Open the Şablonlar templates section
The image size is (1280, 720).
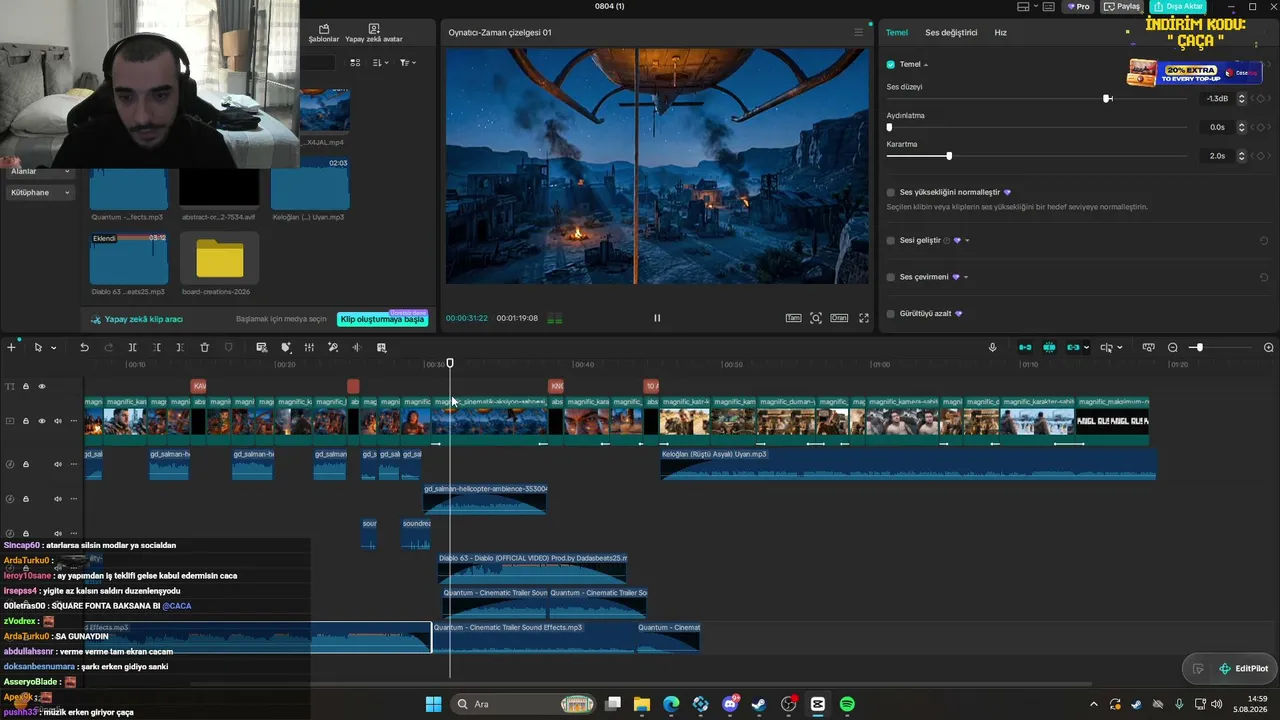click(323, 33)
